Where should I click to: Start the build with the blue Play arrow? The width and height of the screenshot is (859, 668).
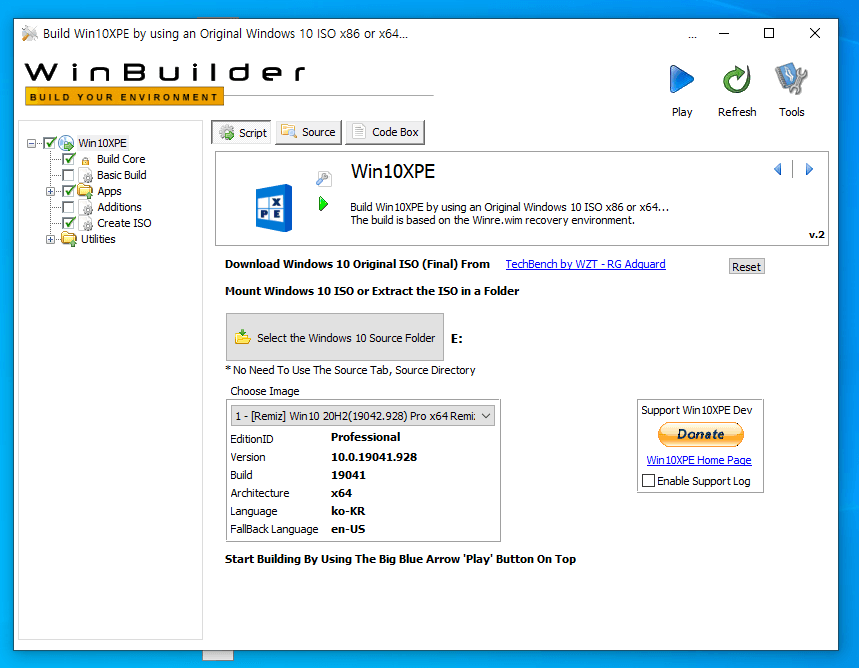[682, 79]
